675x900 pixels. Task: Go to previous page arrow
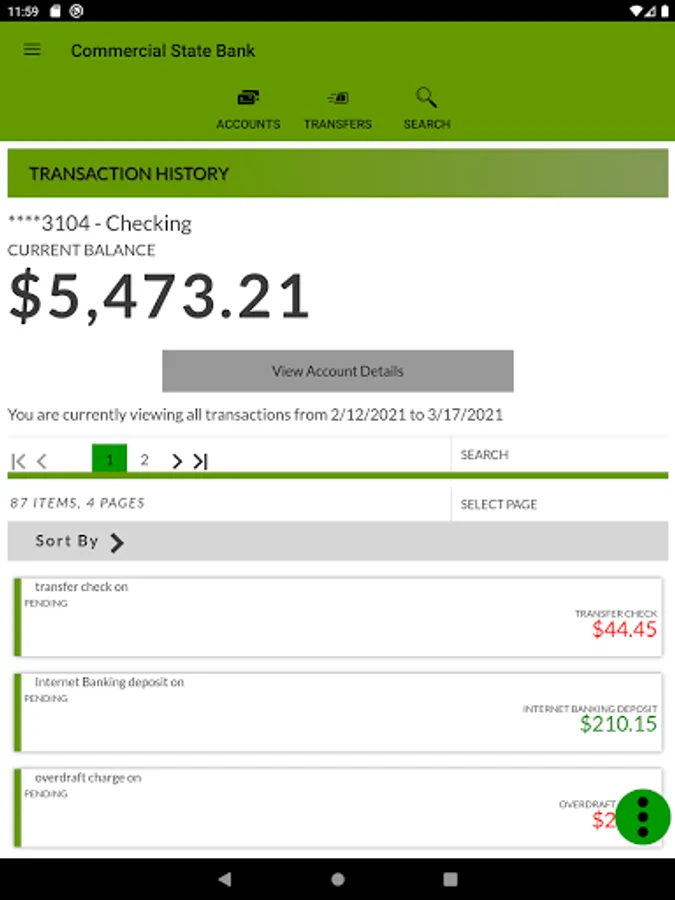[x=42, y=461]
